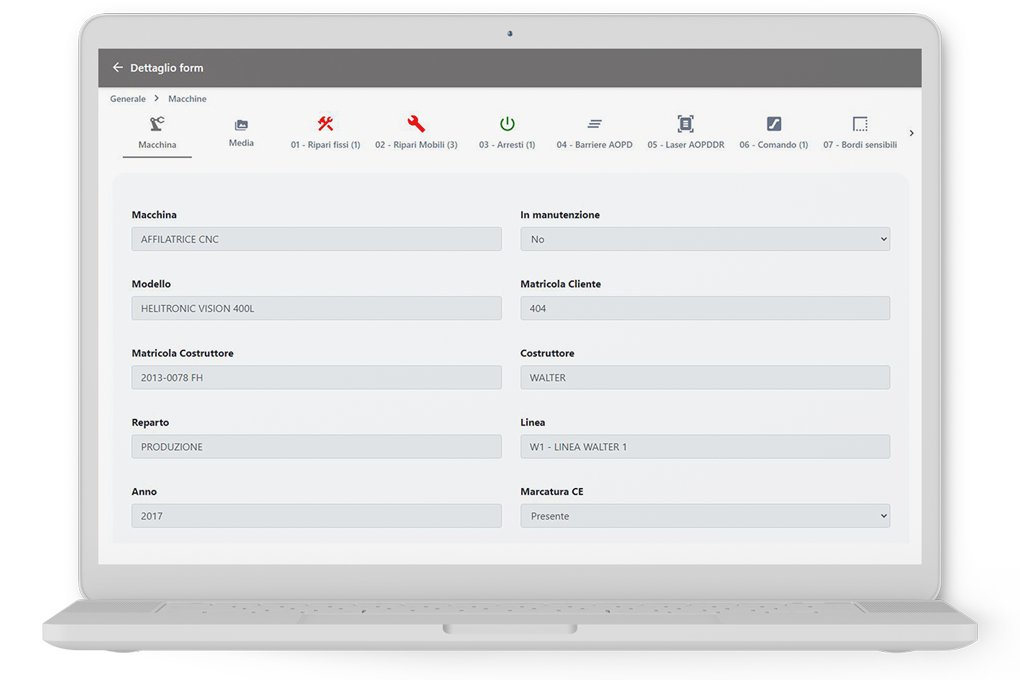Click the Barriere AOPD lines icon
1020x680 pixels.
point(595,124)
